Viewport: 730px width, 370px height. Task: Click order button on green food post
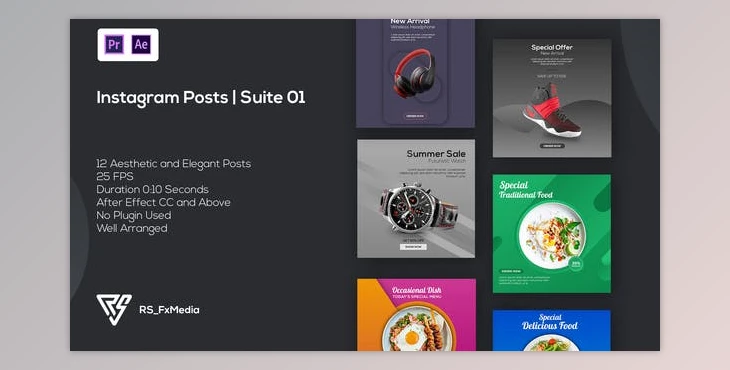(511, 271)
